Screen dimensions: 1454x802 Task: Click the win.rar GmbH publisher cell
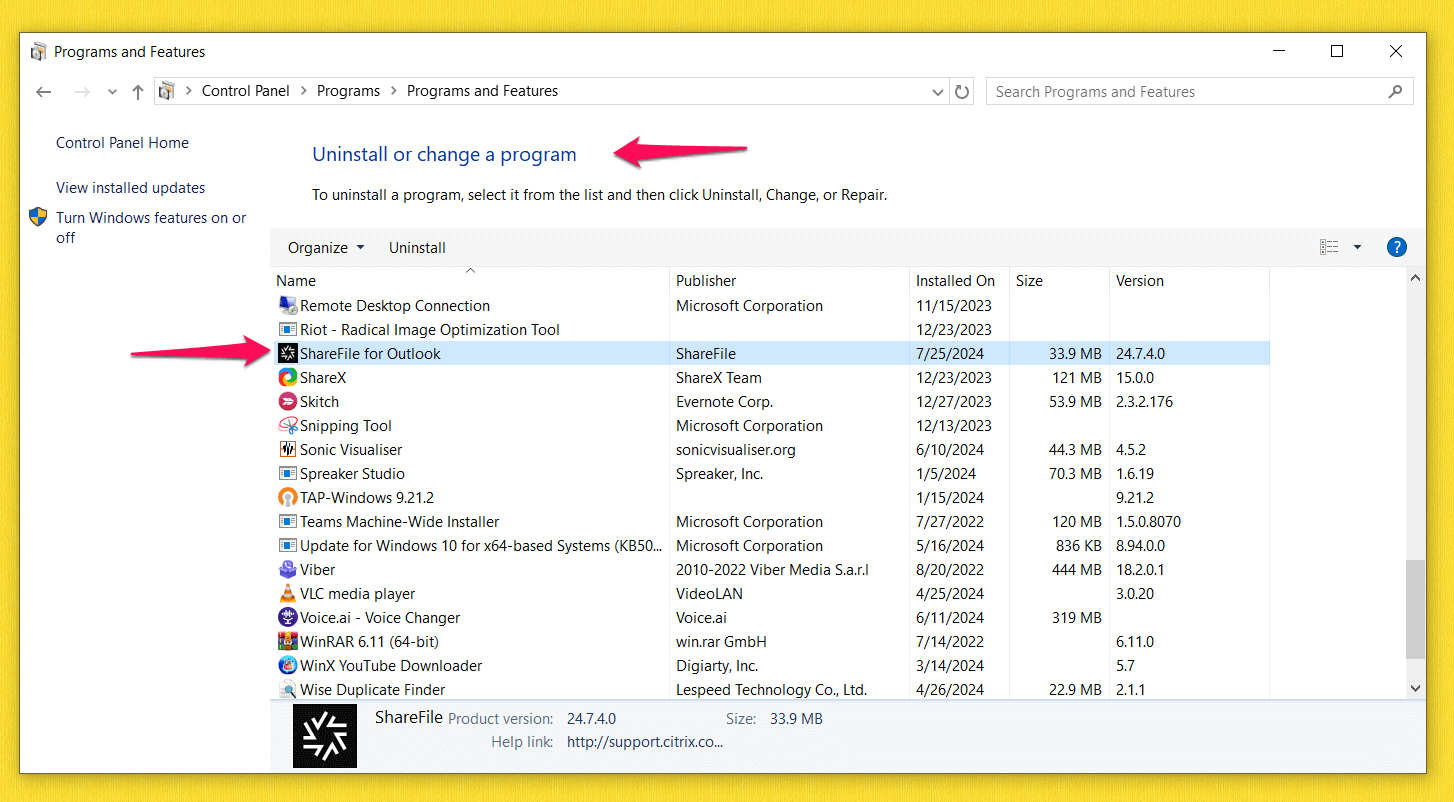[721, 641]
